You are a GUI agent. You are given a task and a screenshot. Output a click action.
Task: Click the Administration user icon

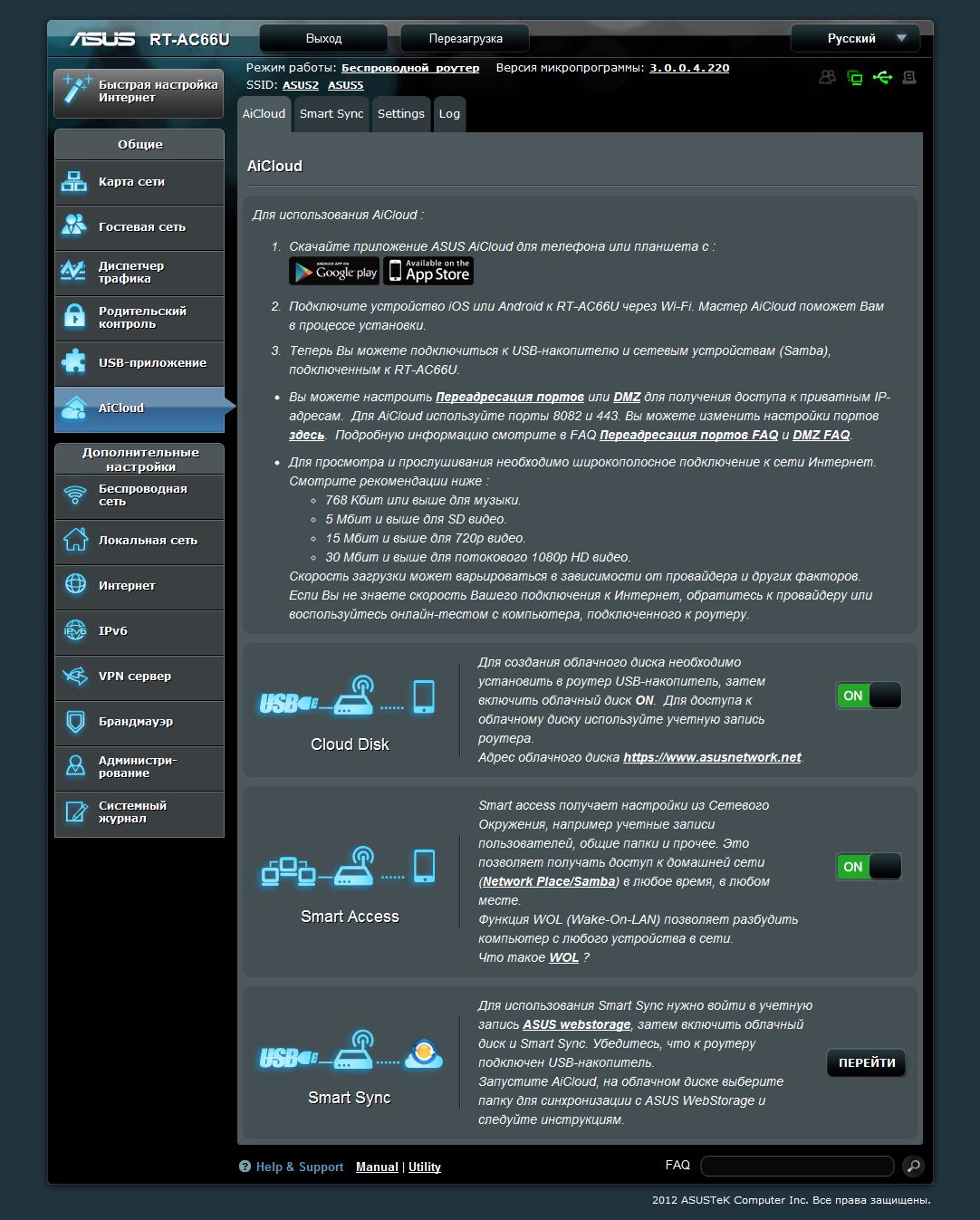[75, 766]
